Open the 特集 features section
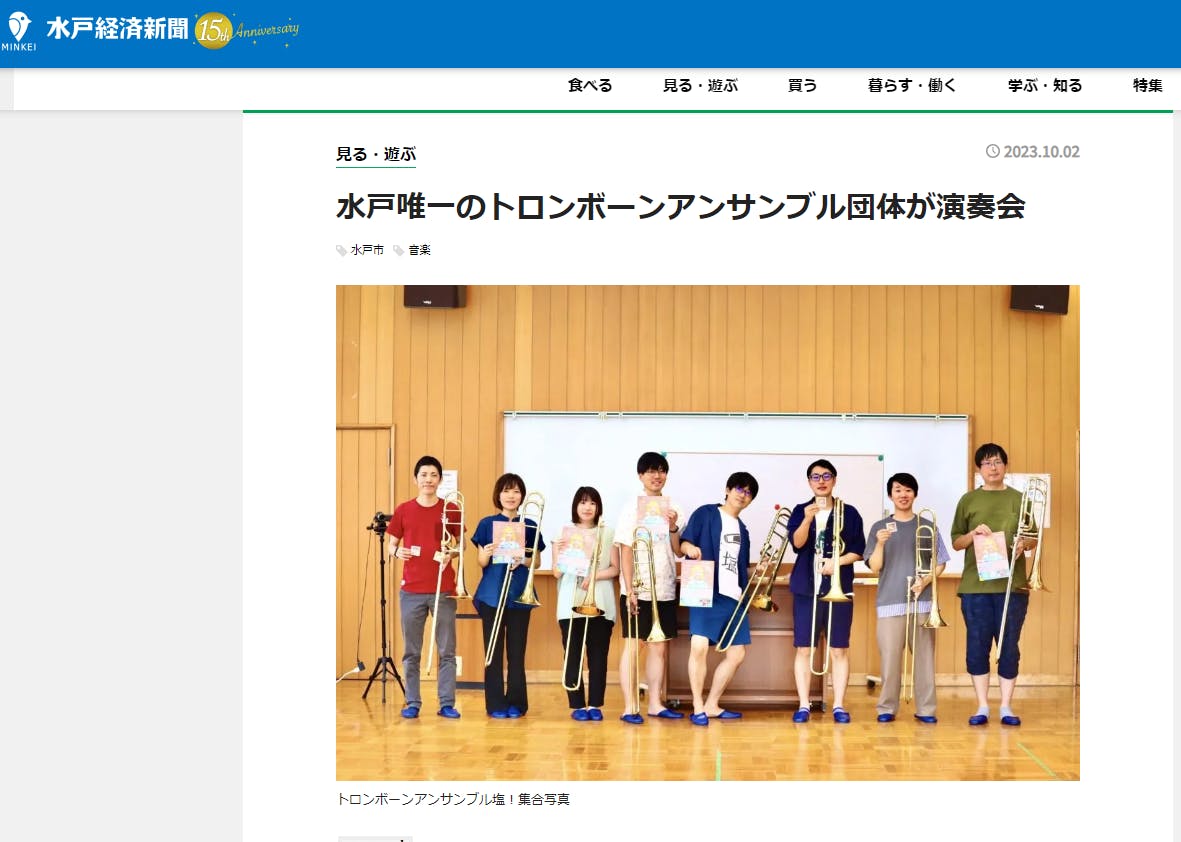1181x842 pixels. 1147,86
